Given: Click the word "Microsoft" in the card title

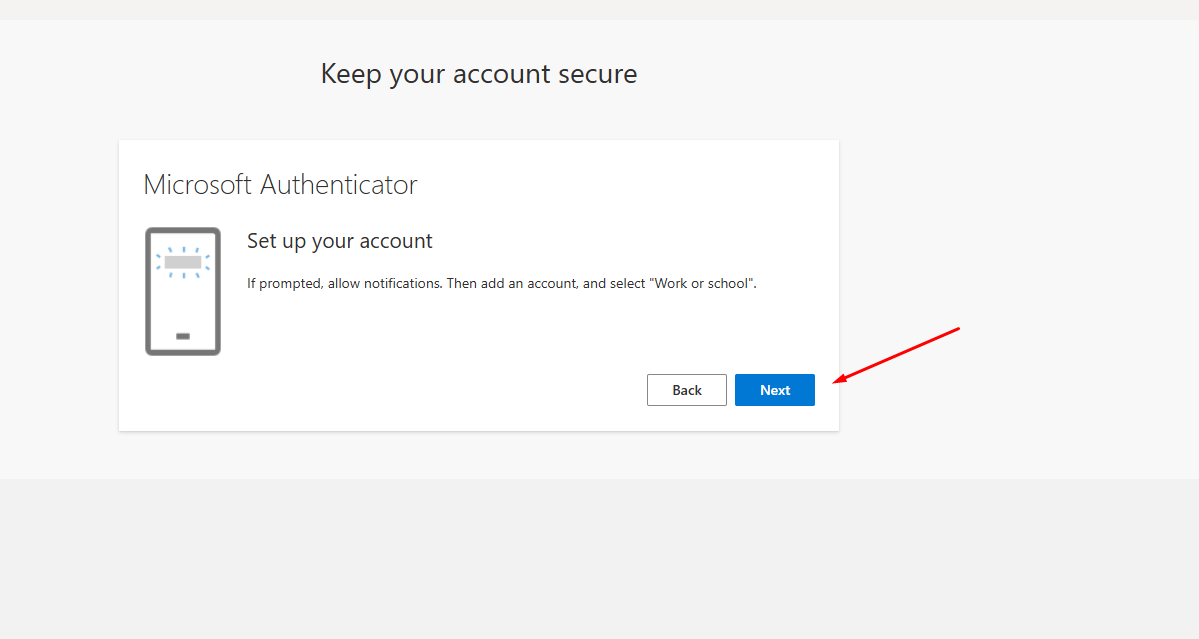Looking at the screenshot, I should (198, 185).
